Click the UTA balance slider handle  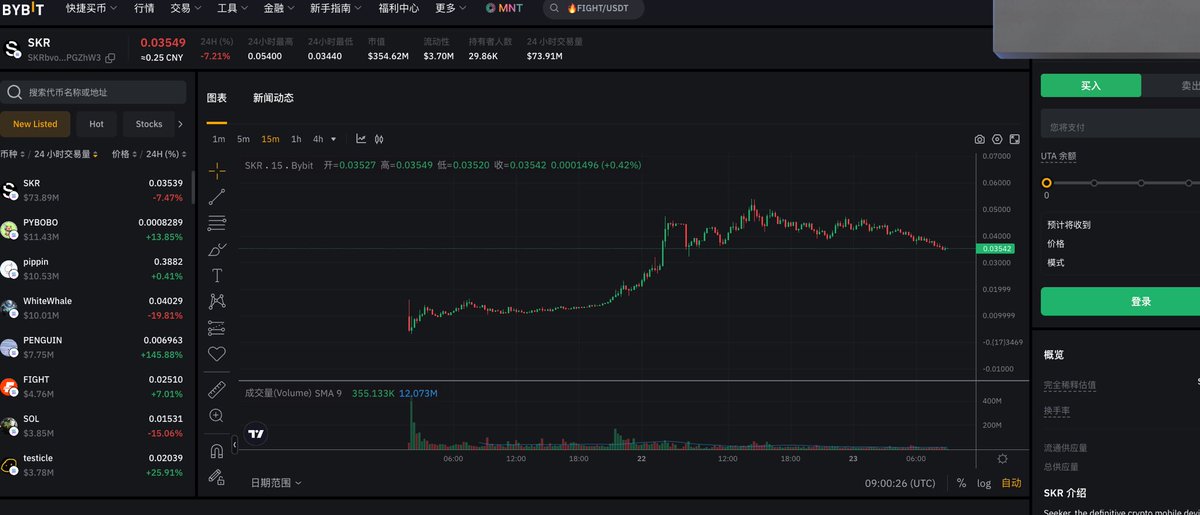pos(1046,183)
